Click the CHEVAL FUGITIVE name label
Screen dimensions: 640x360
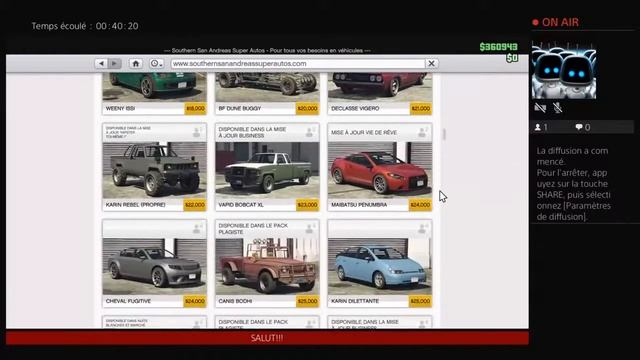click(x=128, y=301)
